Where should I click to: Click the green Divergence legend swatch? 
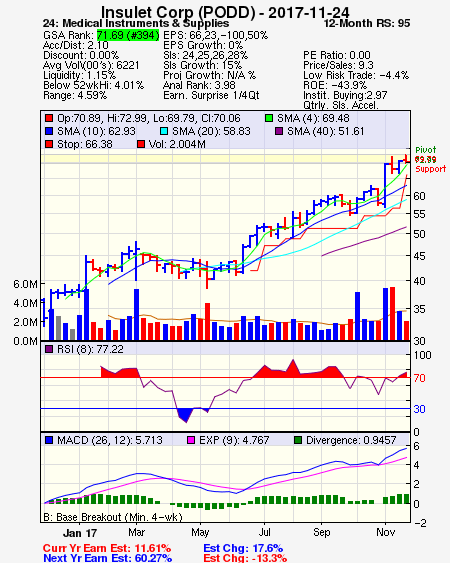click(298, 440)
